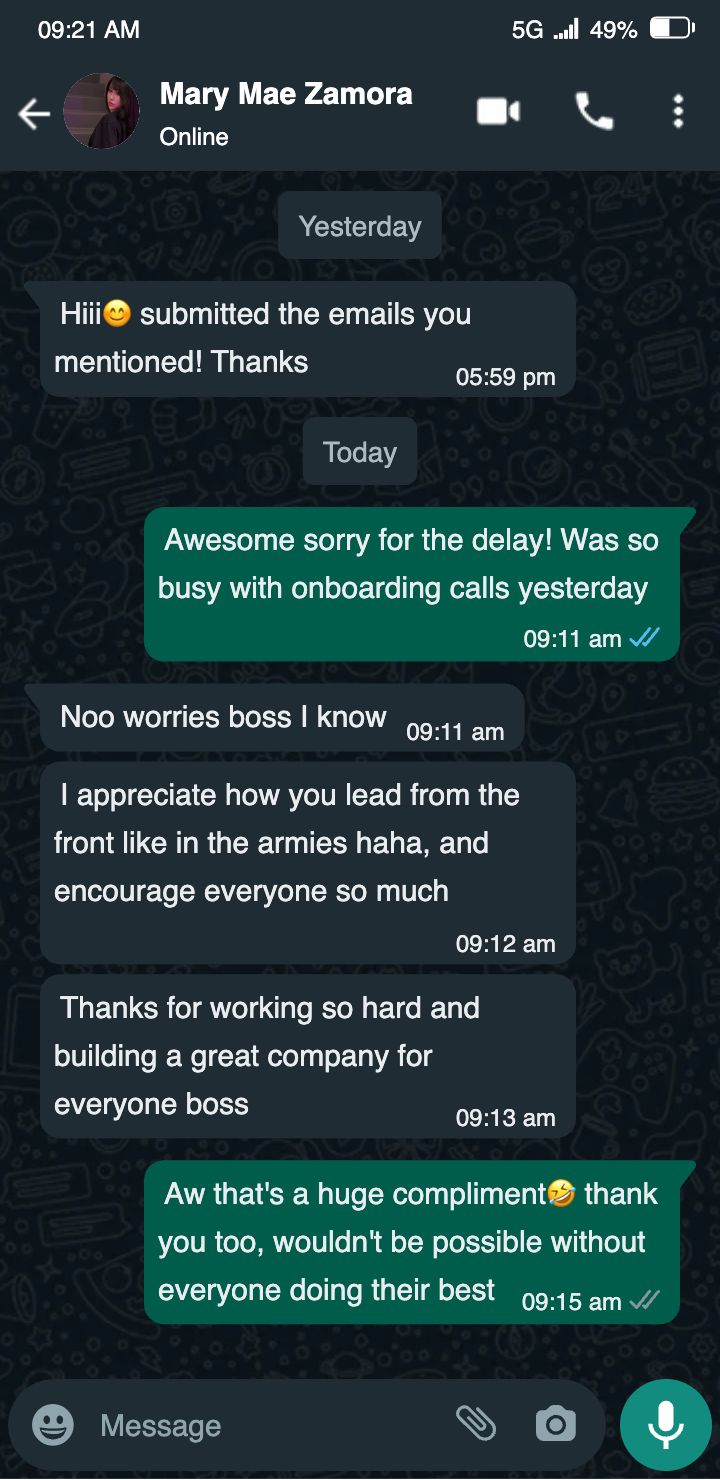This screenshot has width=720, height=1480.
Task: Start a voice call via phone icon
Action: pos(594,111)
